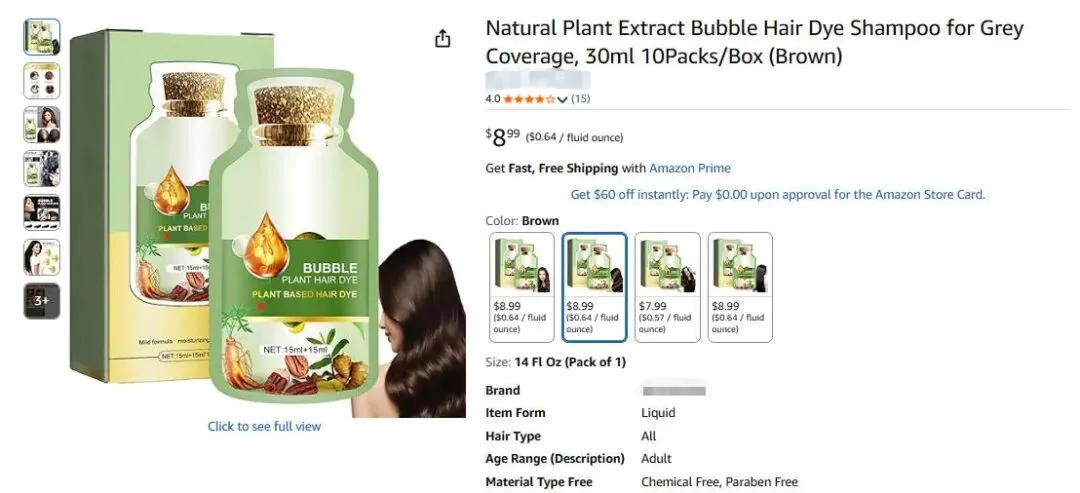Image resolution: width=1080 pixels, height=493 pixels.
Task: Choose the fourth color swatch option
Action: click(x=740, y=287)
